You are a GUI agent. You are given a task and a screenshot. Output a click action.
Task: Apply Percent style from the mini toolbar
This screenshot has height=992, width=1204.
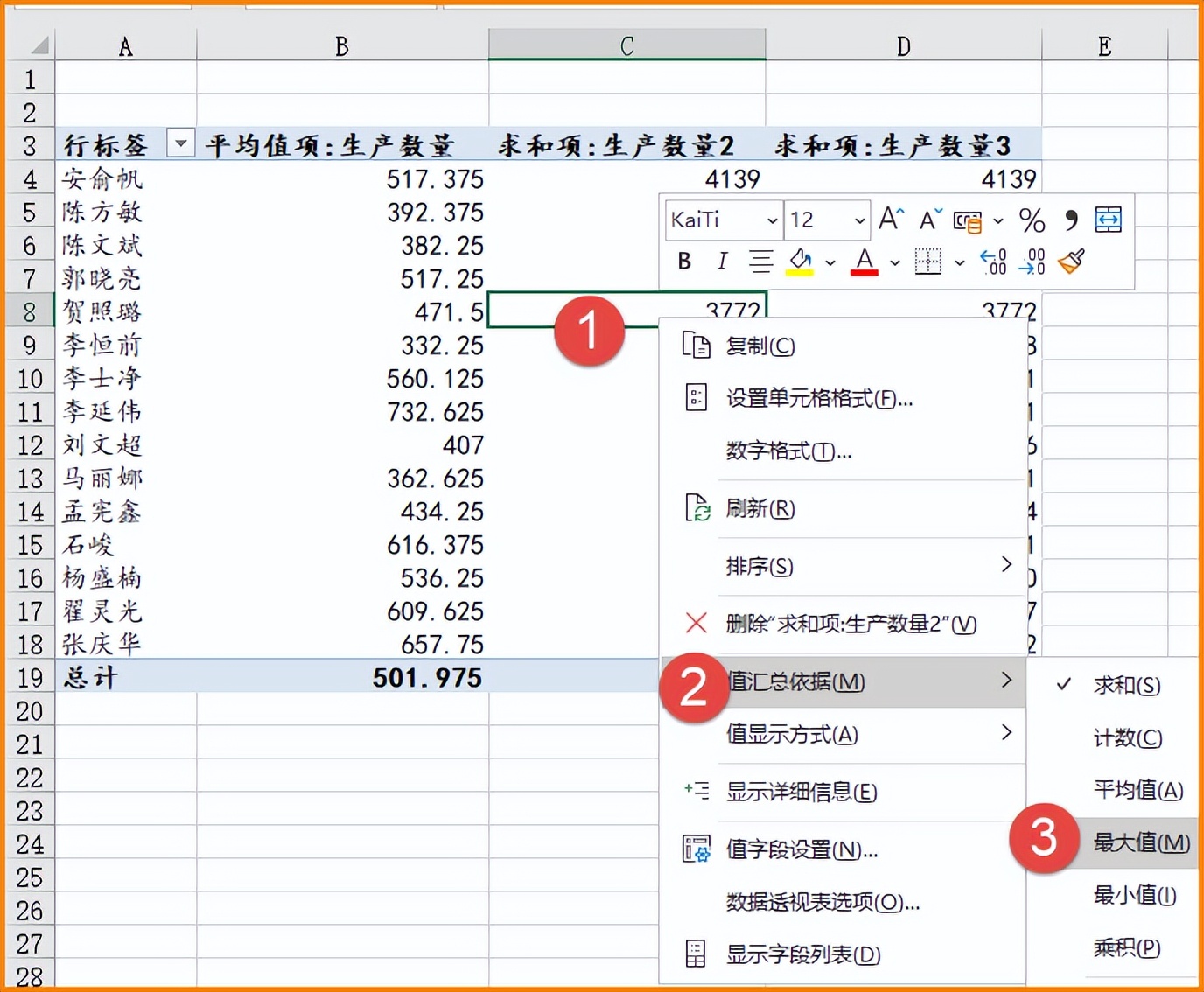(x=1032, y=220)
